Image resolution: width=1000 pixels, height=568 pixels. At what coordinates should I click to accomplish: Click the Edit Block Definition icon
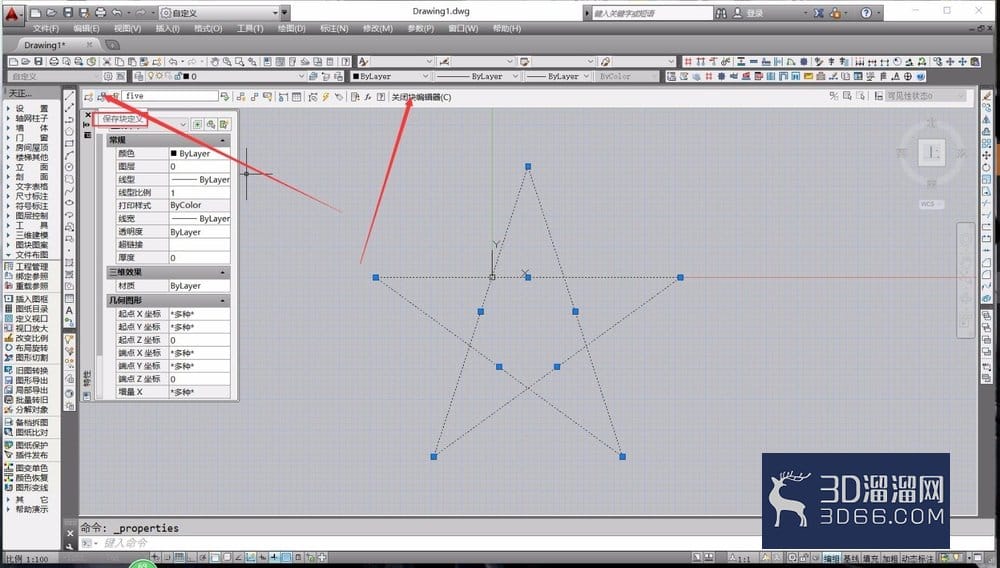point(89,96)
